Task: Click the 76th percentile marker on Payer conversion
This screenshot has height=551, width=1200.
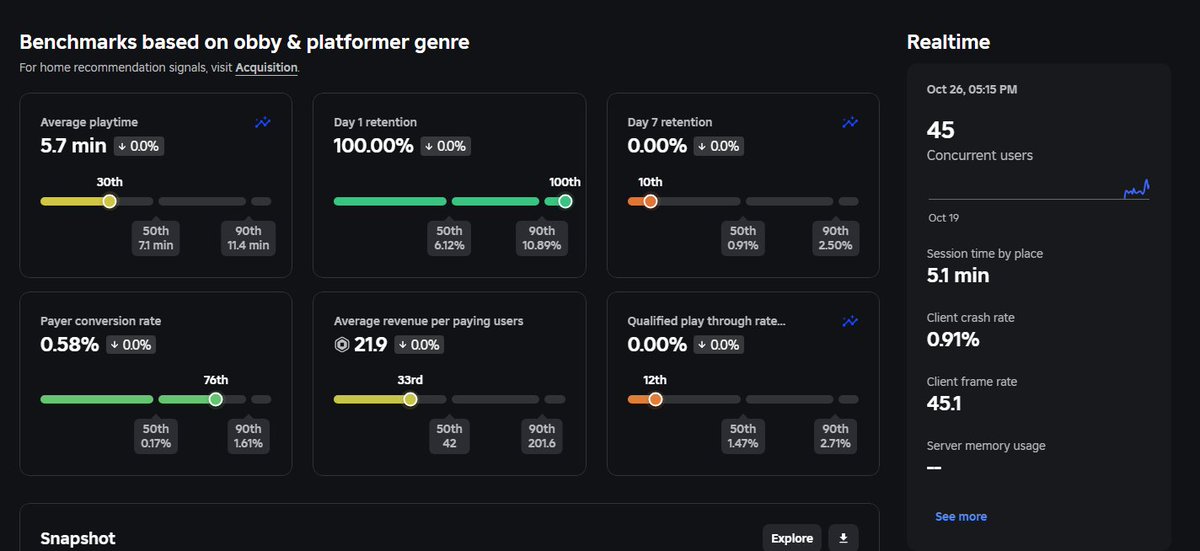Action: [215, 399]
